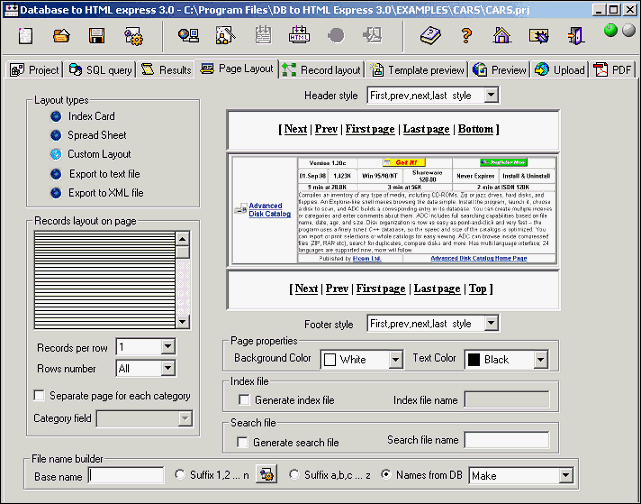
Task: Click the white Background Color swatch
Action: click(329, 360)
